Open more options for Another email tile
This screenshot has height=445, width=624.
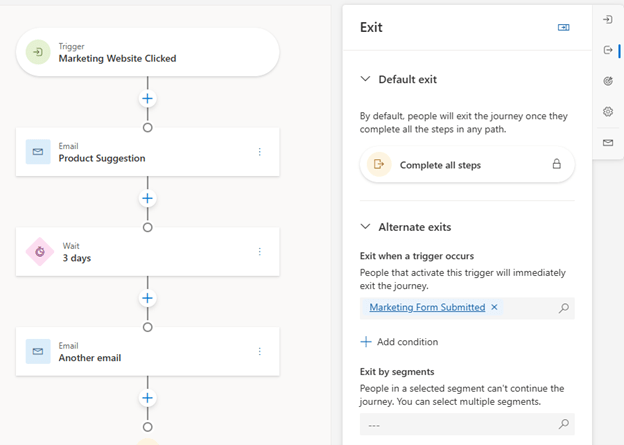click(260, 352)
